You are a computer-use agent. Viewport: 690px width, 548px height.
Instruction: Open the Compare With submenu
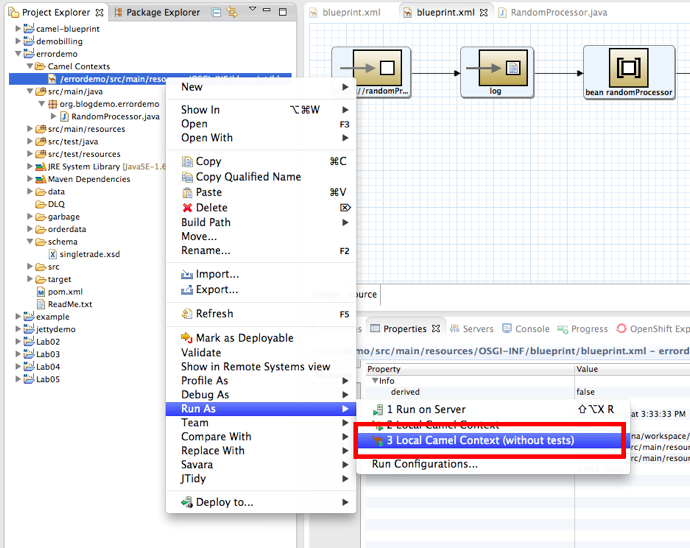pyautogui.click(x=261, y=437)
